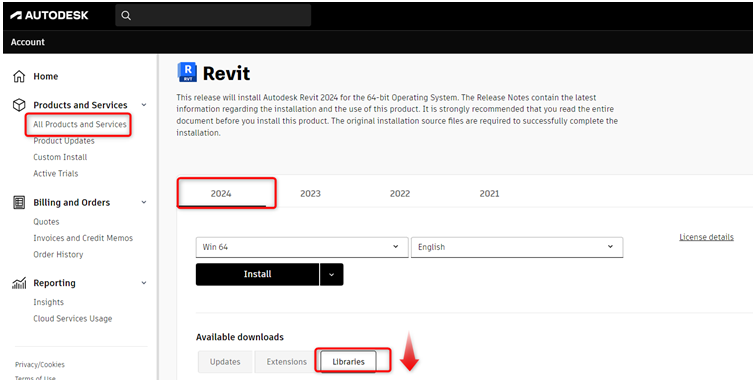Open the Win 64 platform dropdown
753x392 pixels.
pos(302,247)
